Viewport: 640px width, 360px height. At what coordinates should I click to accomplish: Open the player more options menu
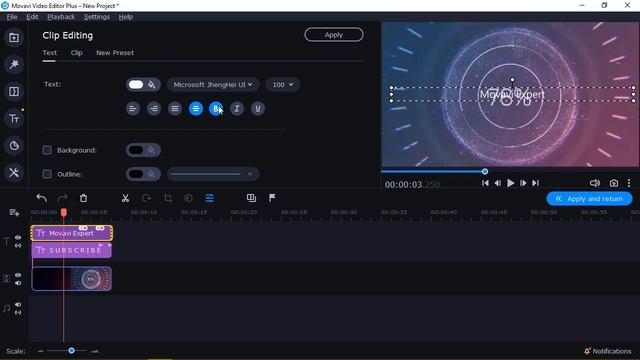[x=629, y=183]
